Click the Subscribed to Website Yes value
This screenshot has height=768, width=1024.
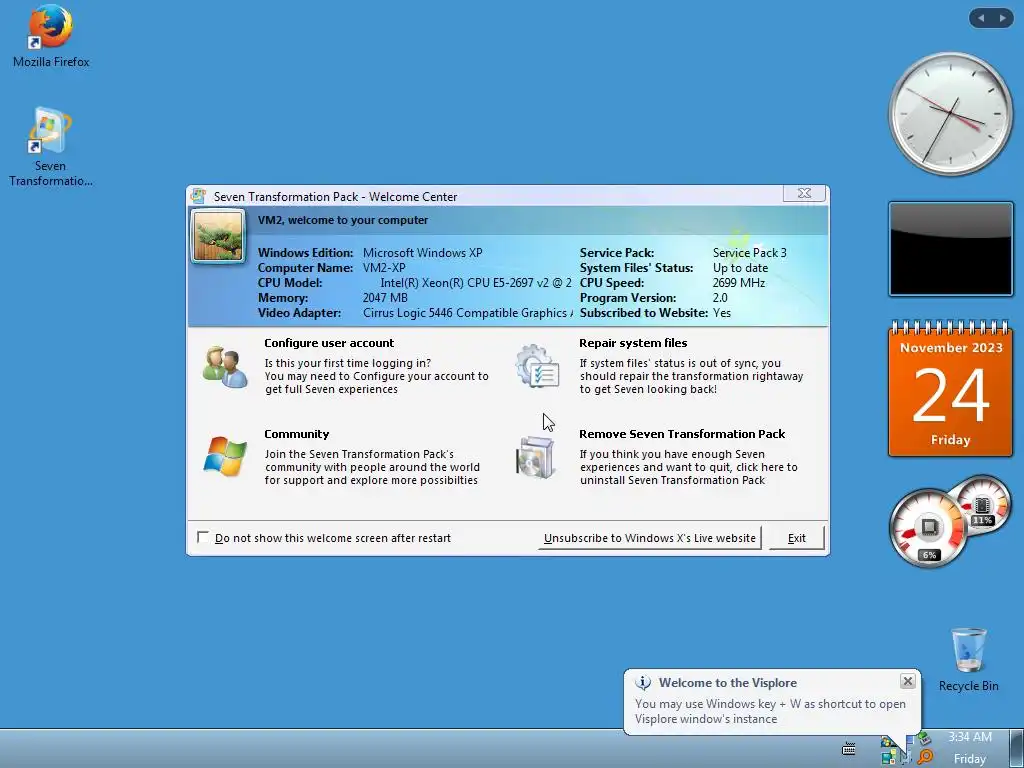(x=722, y=313)
